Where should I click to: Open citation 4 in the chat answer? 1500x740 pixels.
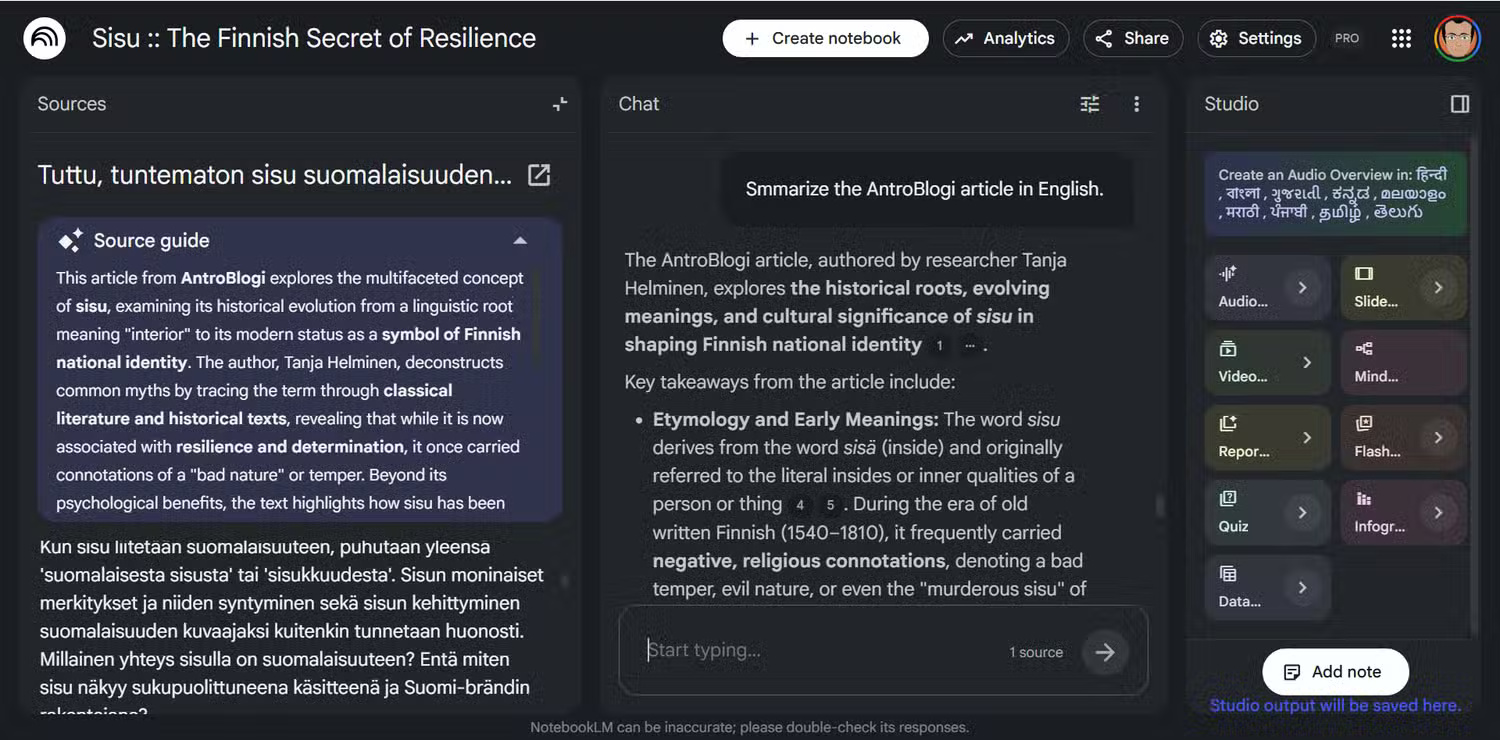800,505
